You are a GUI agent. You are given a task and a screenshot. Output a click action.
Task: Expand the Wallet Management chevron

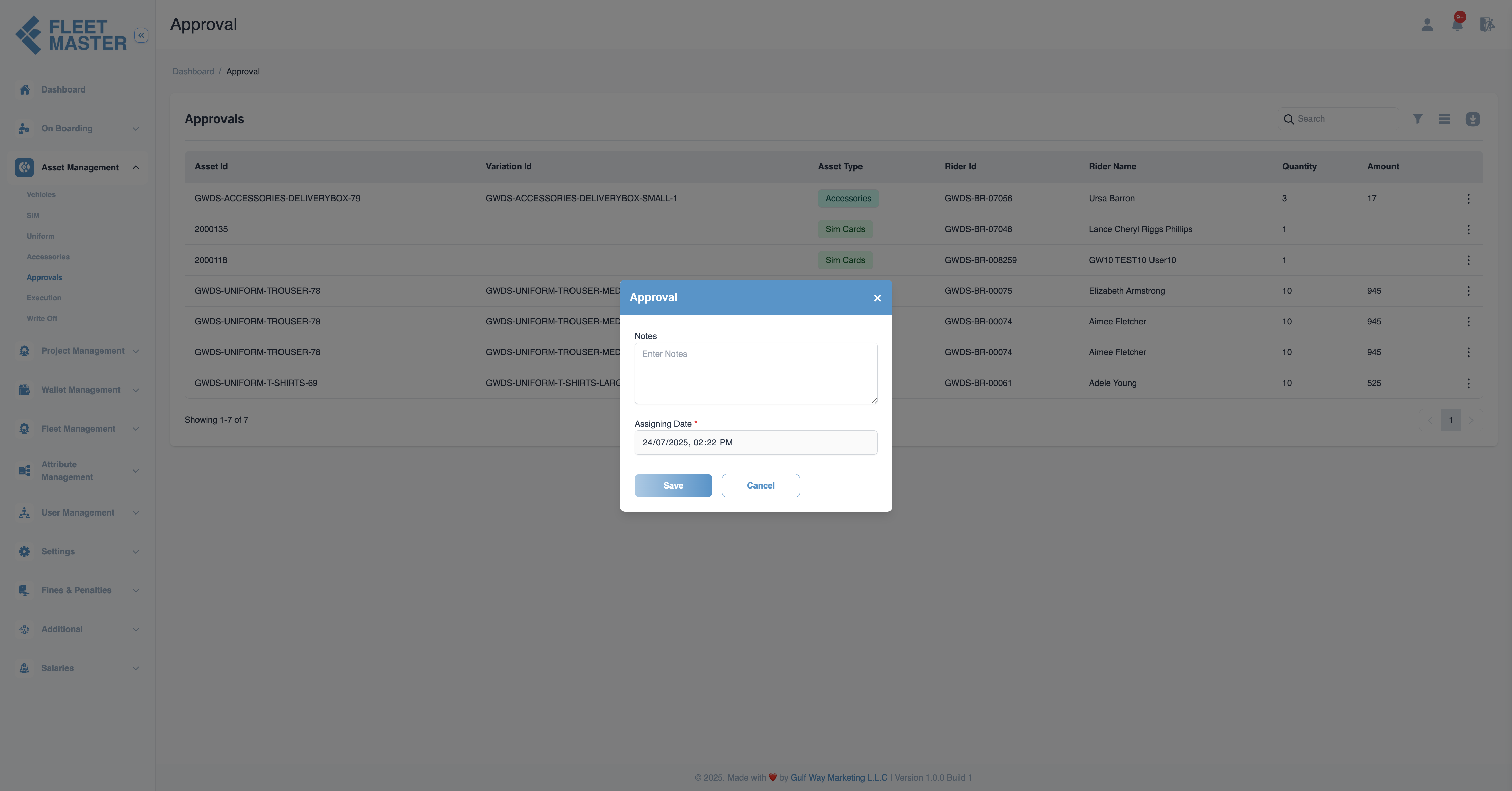point(136,390)
